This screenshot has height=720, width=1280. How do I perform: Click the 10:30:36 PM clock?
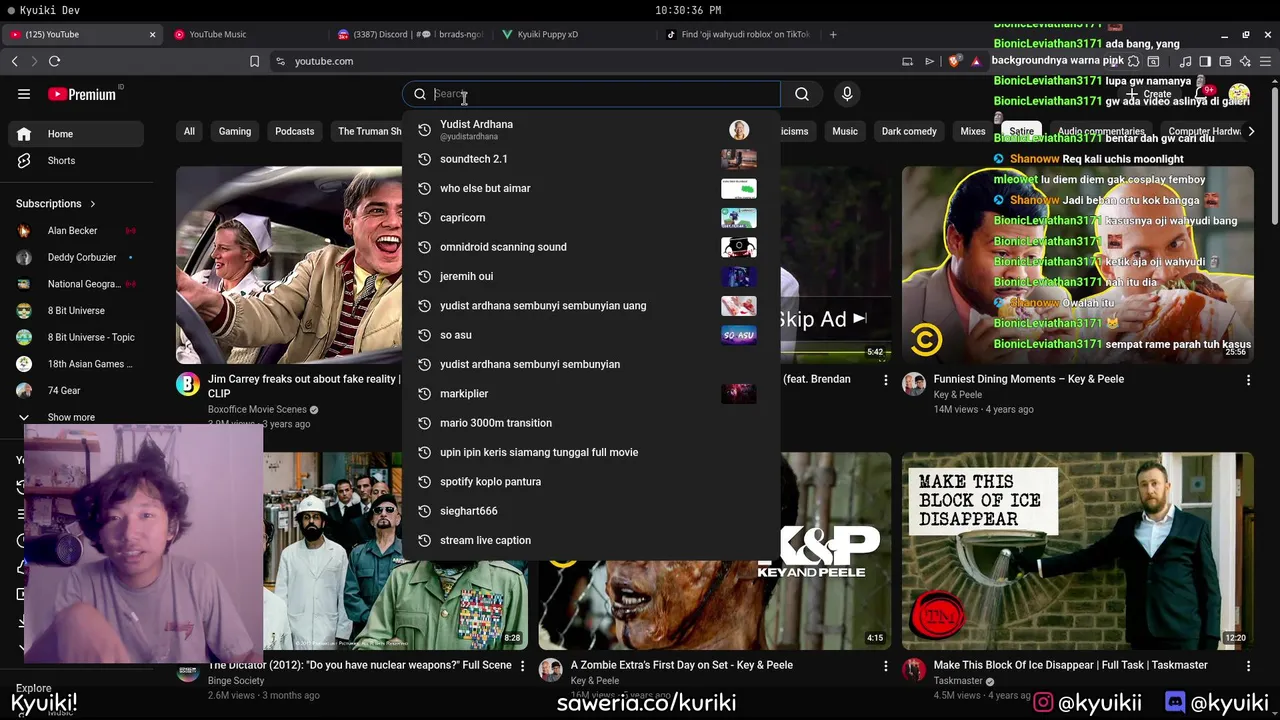(x=688, y=10)
